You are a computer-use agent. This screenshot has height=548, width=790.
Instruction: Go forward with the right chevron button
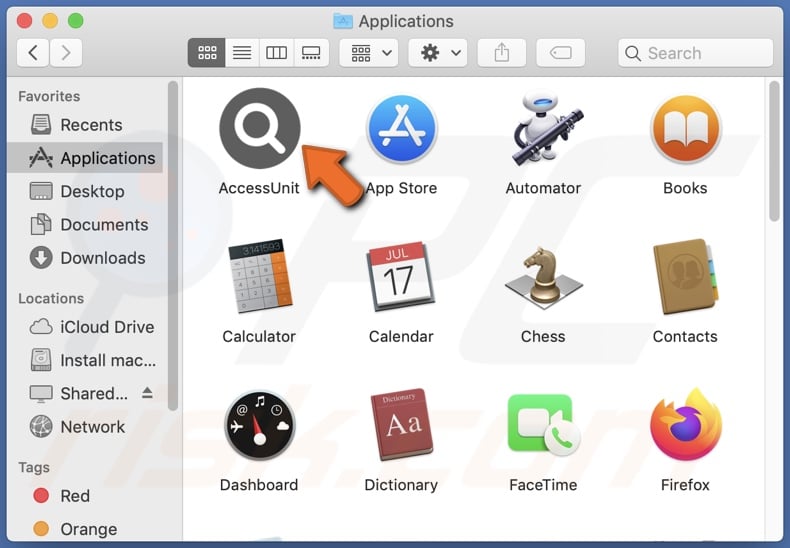click(x=65, y=52)
